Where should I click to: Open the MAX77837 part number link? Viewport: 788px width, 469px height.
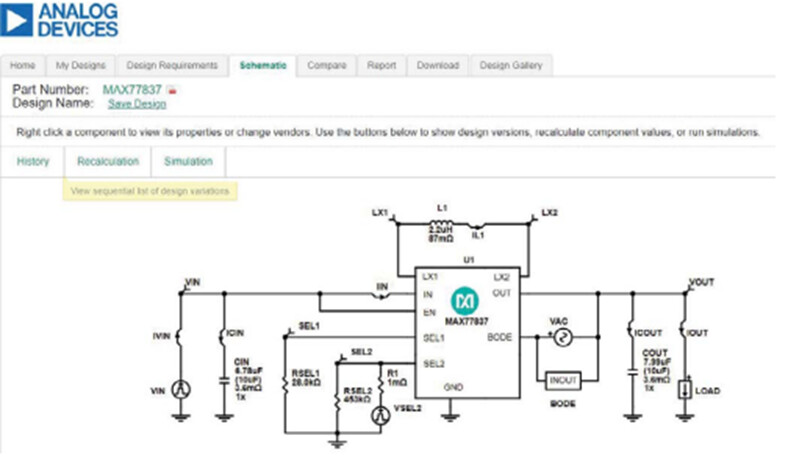[132, 90]
